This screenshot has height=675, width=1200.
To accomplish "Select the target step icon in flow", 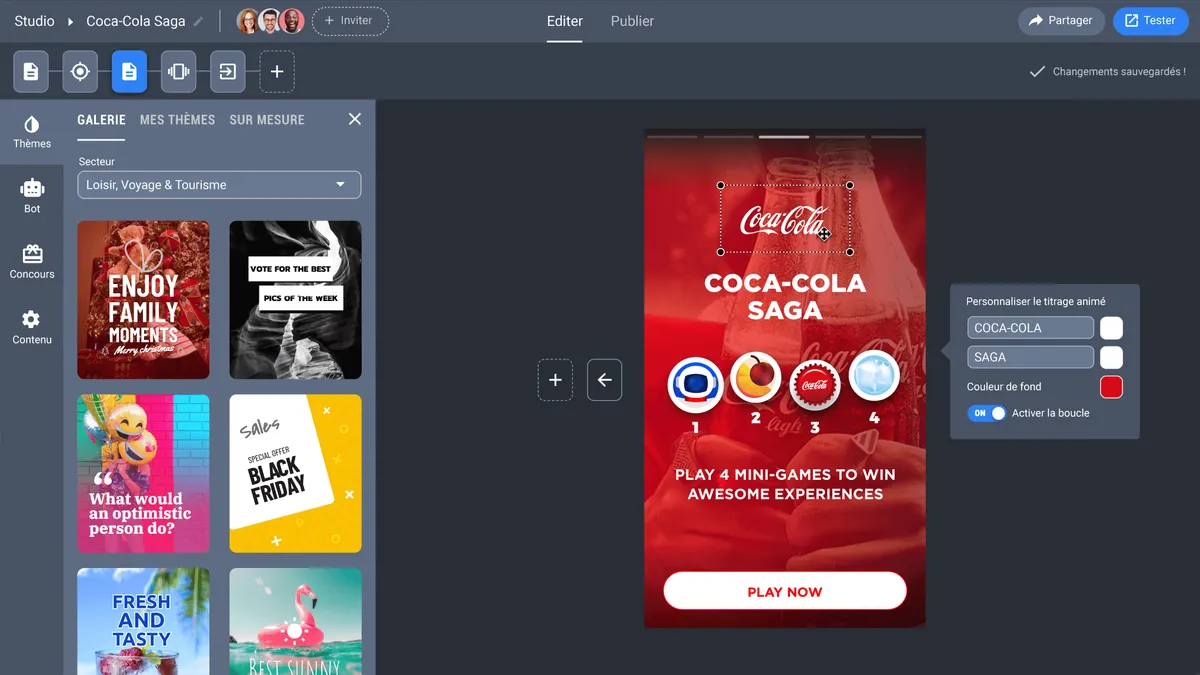I will (x=80, y=71).
